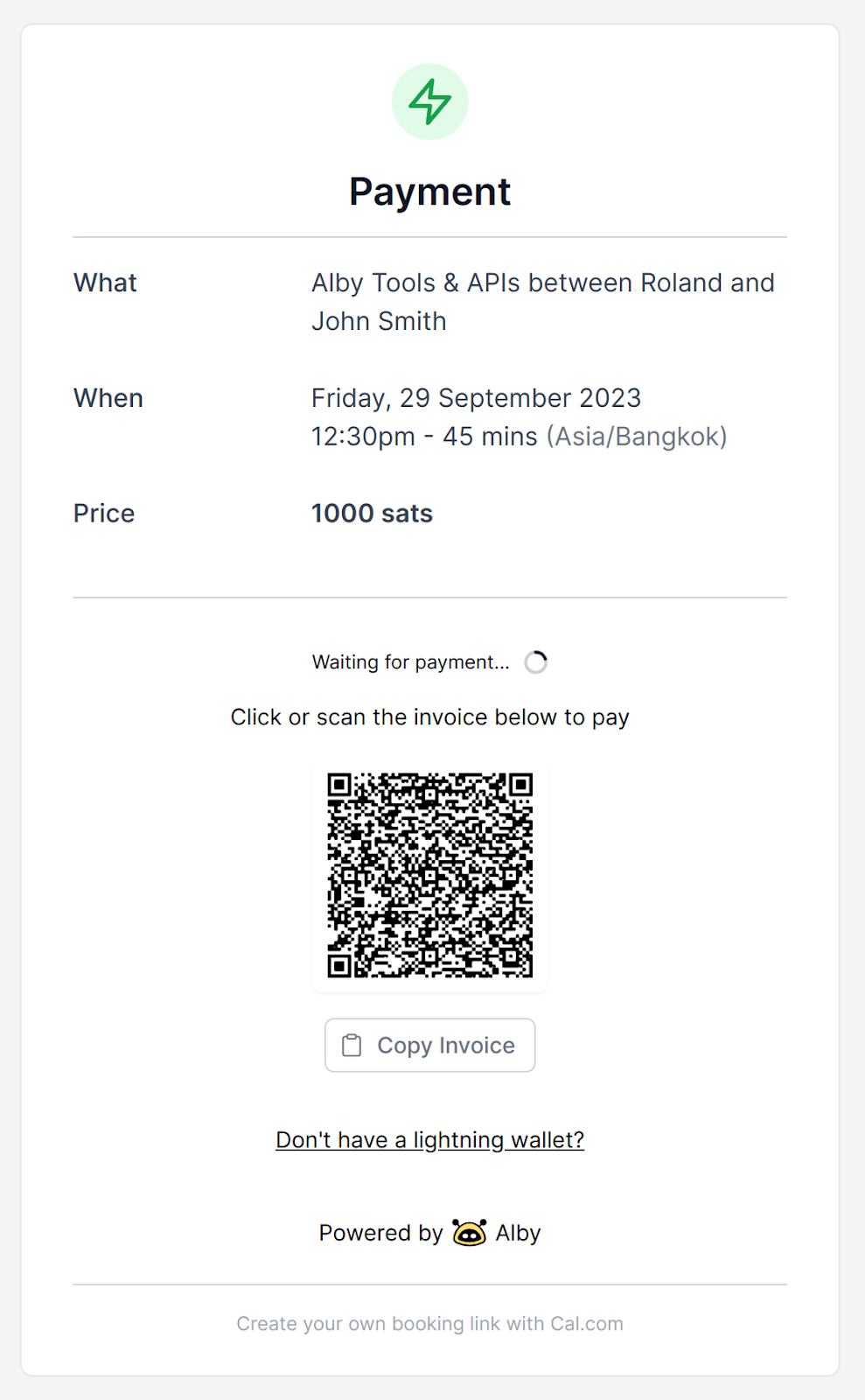865x1400 pixels.
Task: Click the green lightning bolt icon
Action: tap(429, 101)
